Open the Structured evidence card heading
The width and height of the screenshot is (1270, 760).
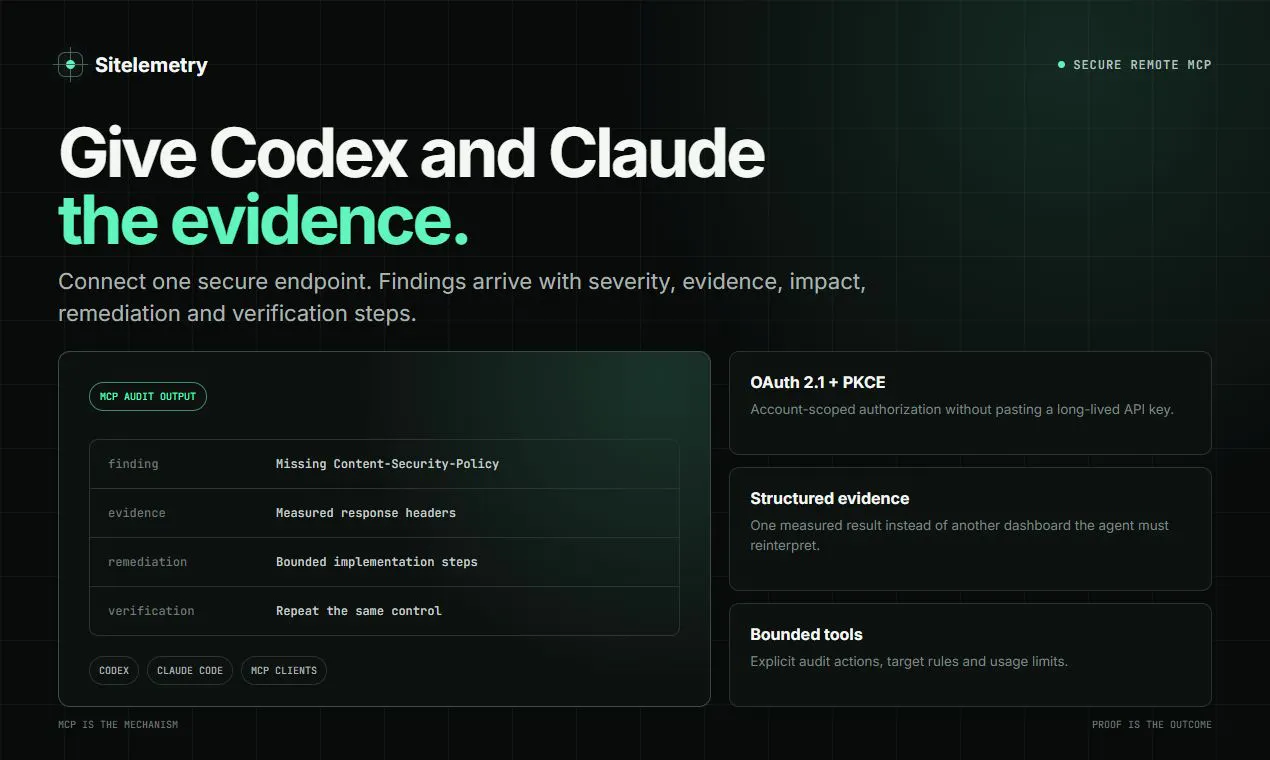pyautogui.click(x=830, y=498)
